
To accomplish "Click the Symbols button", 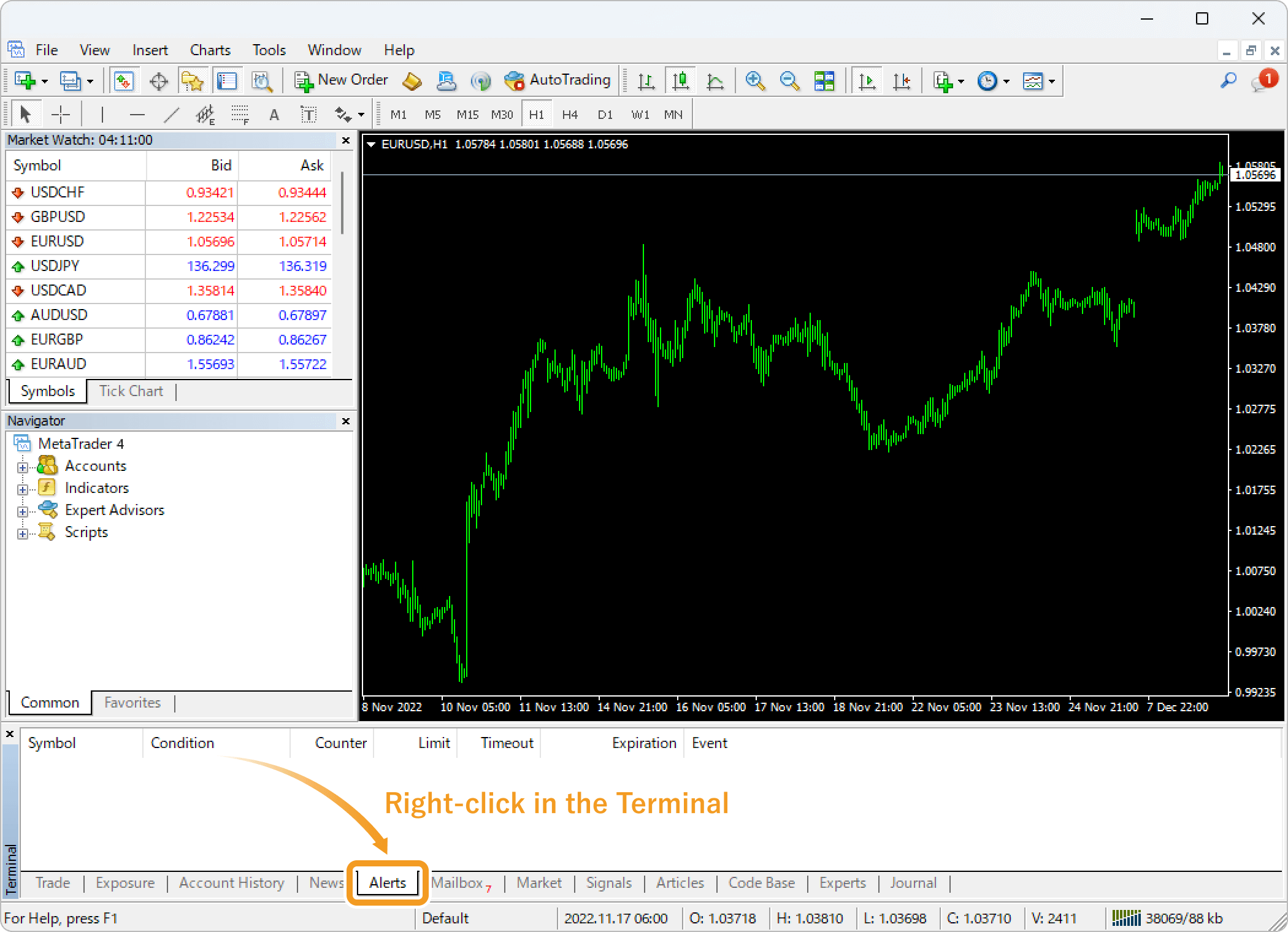I will click(x=46, y=391).
